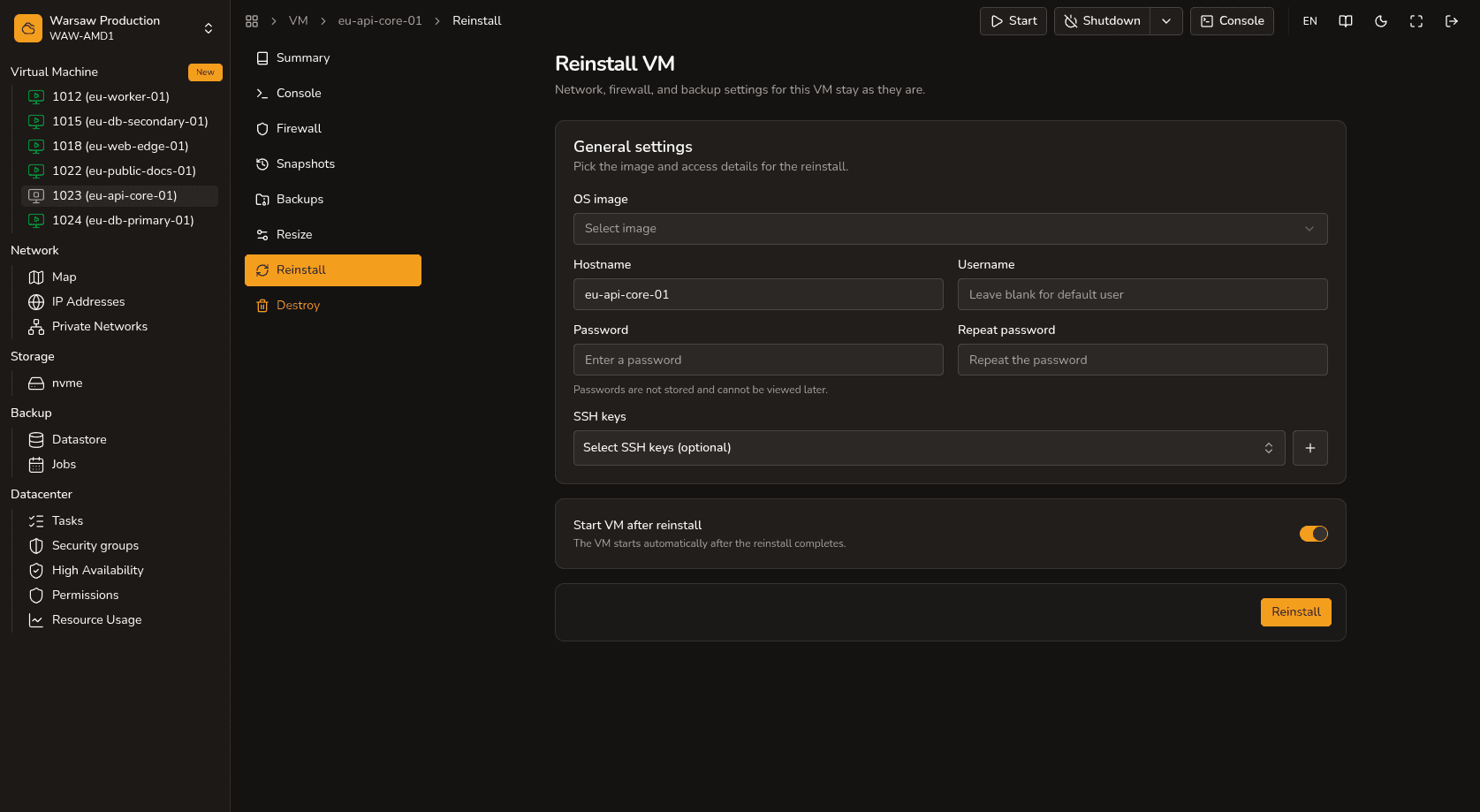Open eu-api-core-01 breadcrumb link
The width and height of the screenshot is (1480, 812).
[x=380, y=21]
